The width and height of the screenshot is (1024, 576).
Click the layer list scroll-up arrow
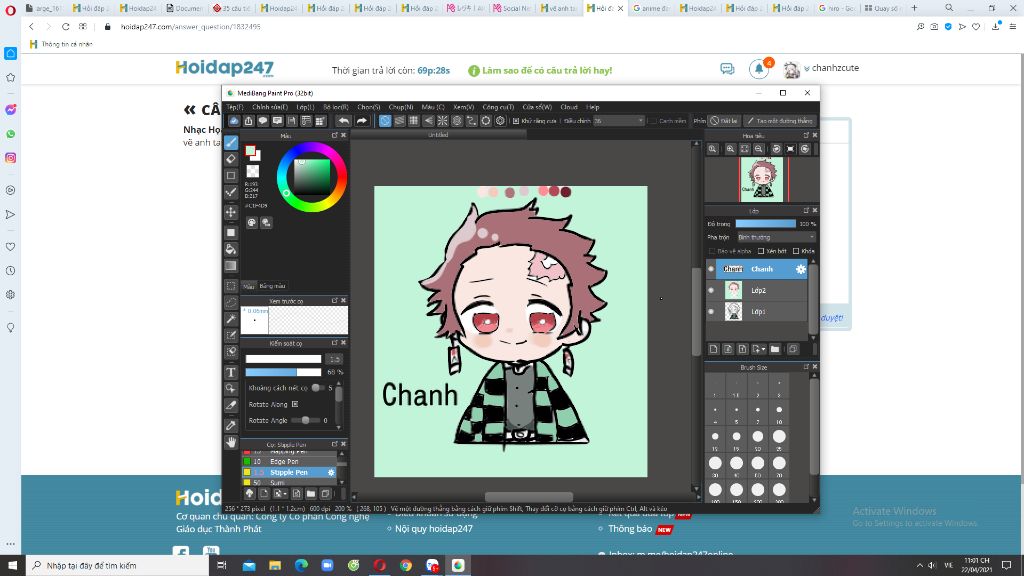point(814,261)
